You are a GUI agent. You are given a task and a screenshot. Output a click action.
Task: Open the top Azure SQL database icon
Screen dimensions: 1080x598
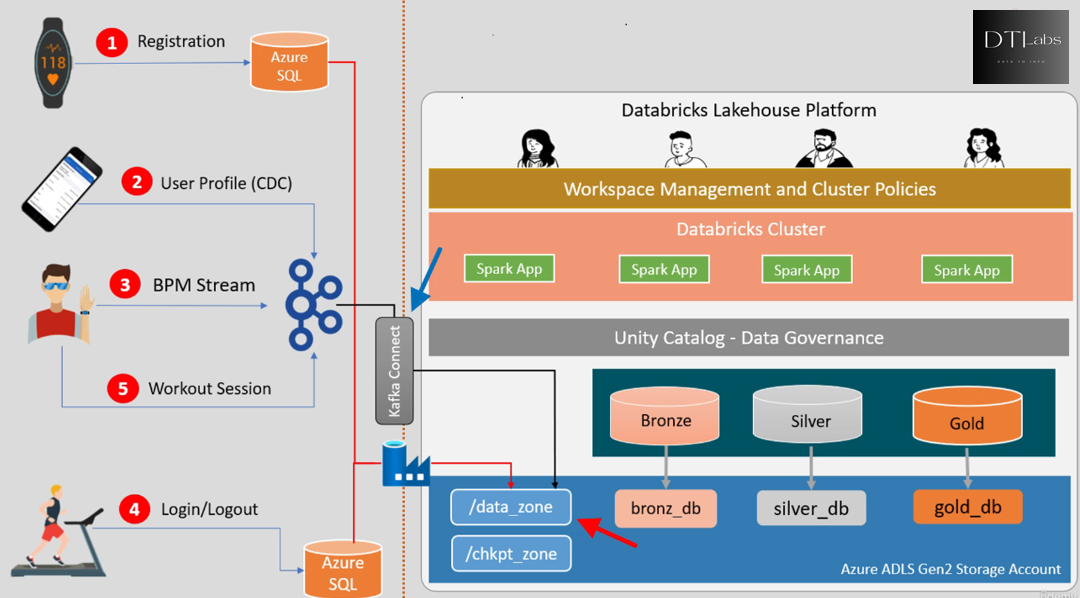[289, 62]
